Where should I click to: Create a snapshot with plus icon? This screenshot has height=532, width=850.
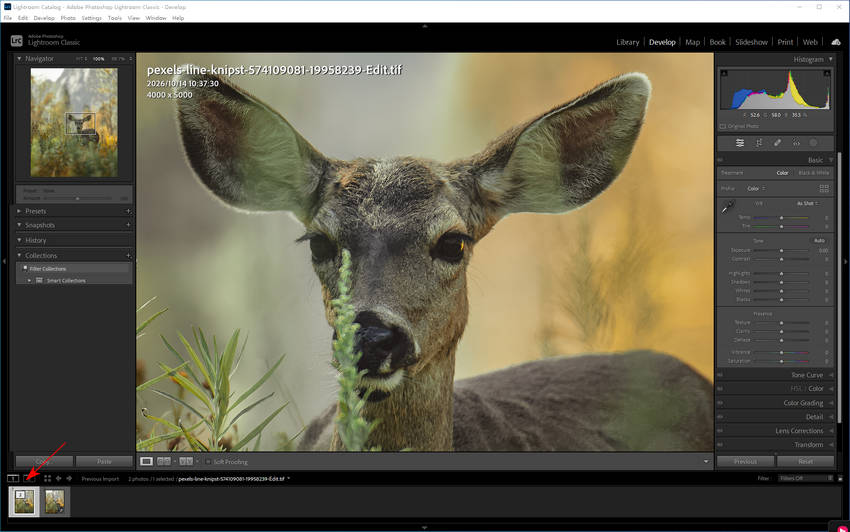point(128,225)
